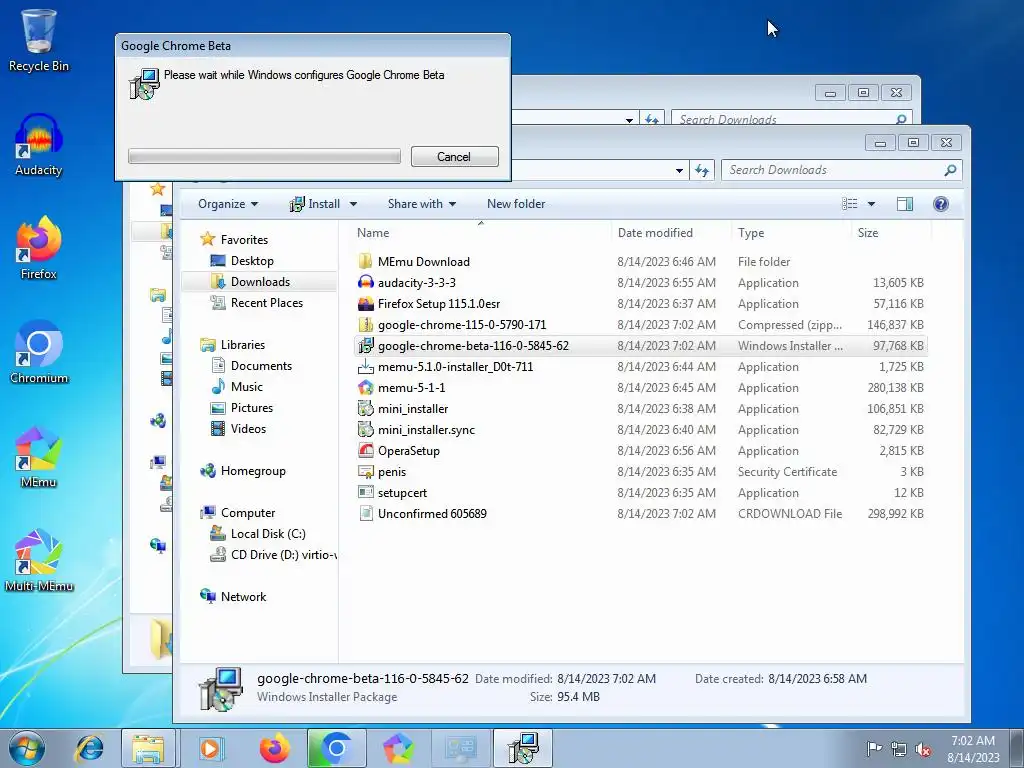Image resolution: width=1024 pixels, height=768 pixels.
Task: Select the Multi-MEmu desktop shortcut
Action: [39, 560]
